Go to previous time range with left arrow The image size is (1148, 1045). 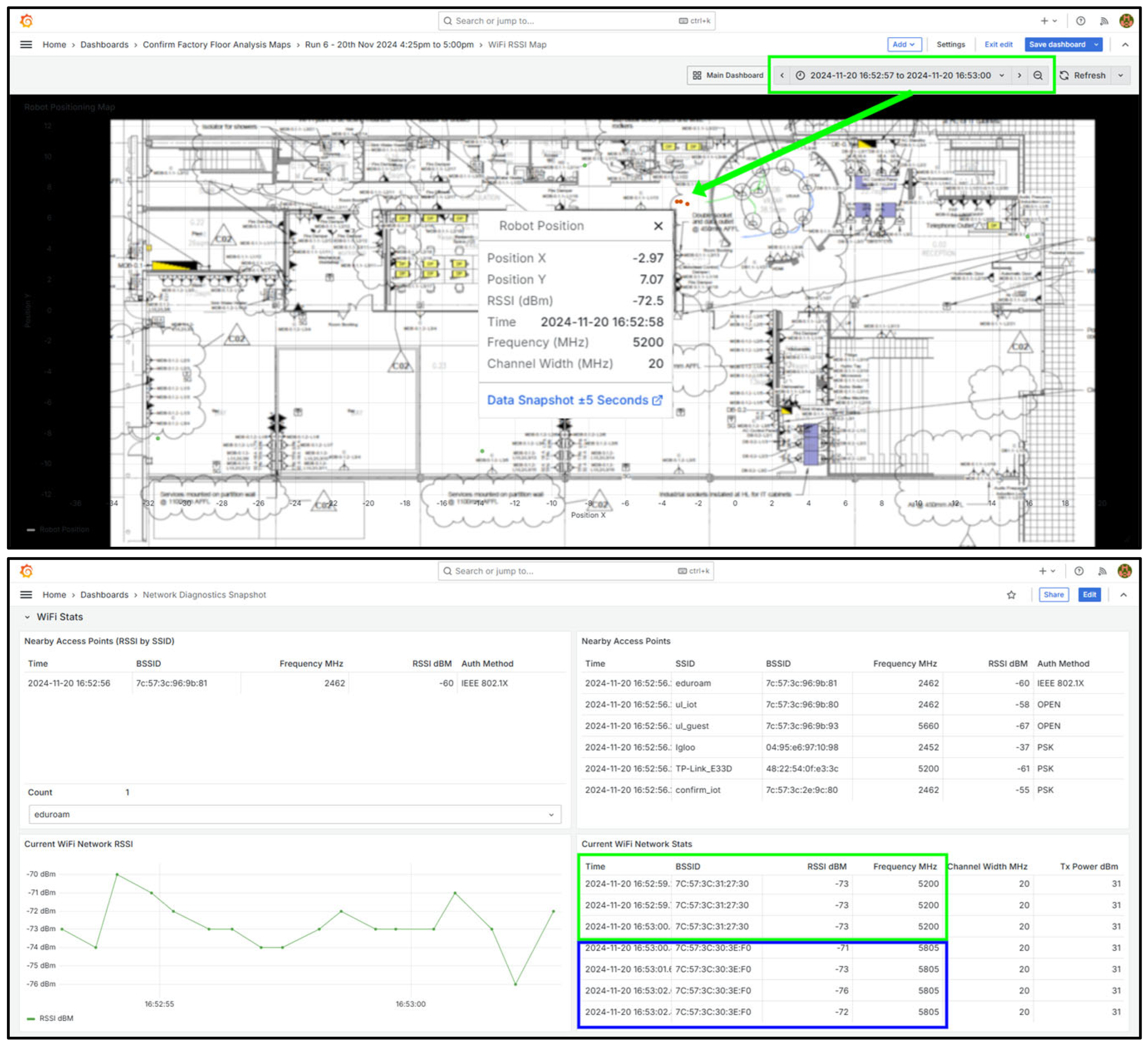782,75
